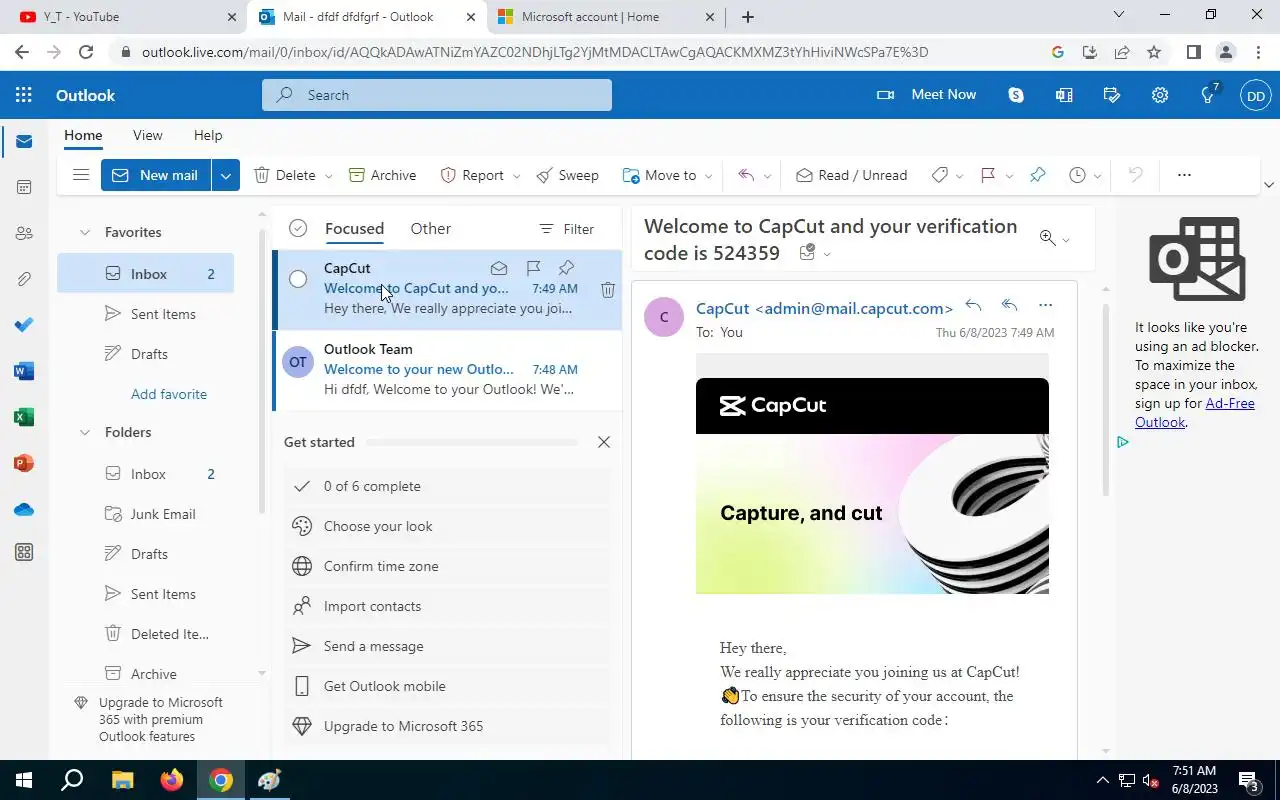This screenshot has height=800, width=1280.
Task: Switch to the Home ribbon tab
Action: [x=83, y=135]
